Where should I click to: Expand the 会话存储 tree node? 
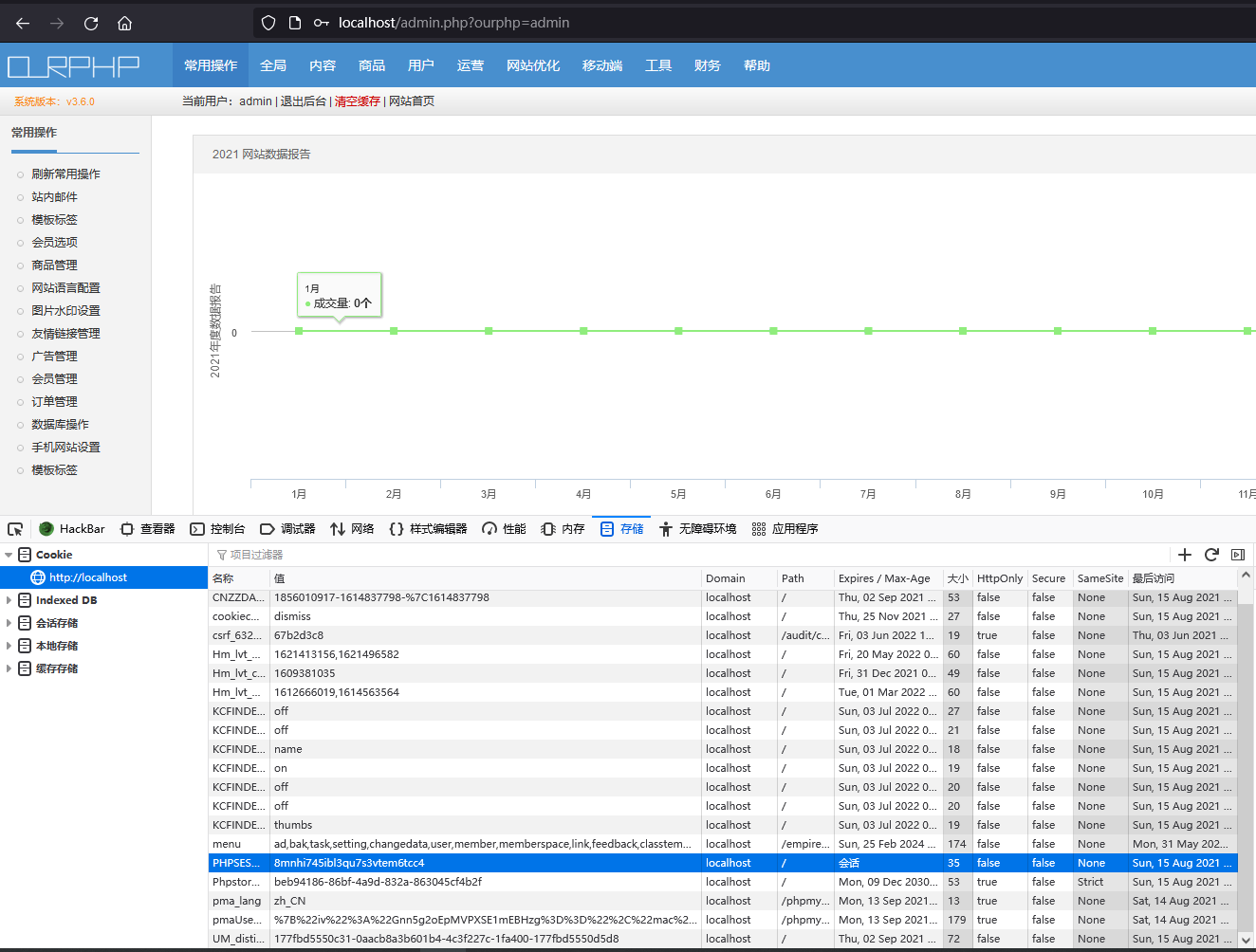pyautogui.click(x=9, y=623)
